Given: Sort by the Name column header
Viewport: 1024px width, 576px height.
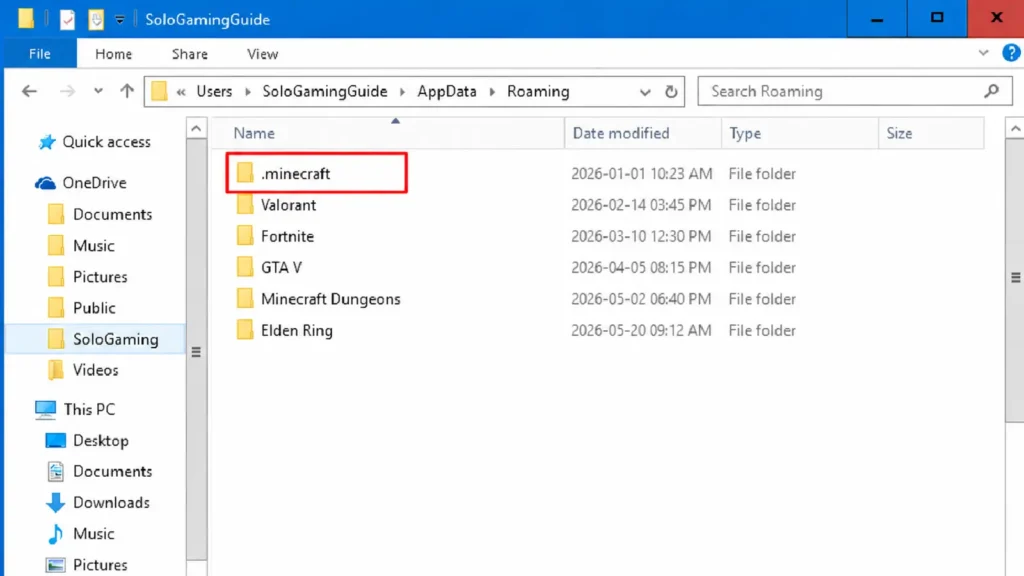Looking at the screenshot, I should click(x=389, y=133).
